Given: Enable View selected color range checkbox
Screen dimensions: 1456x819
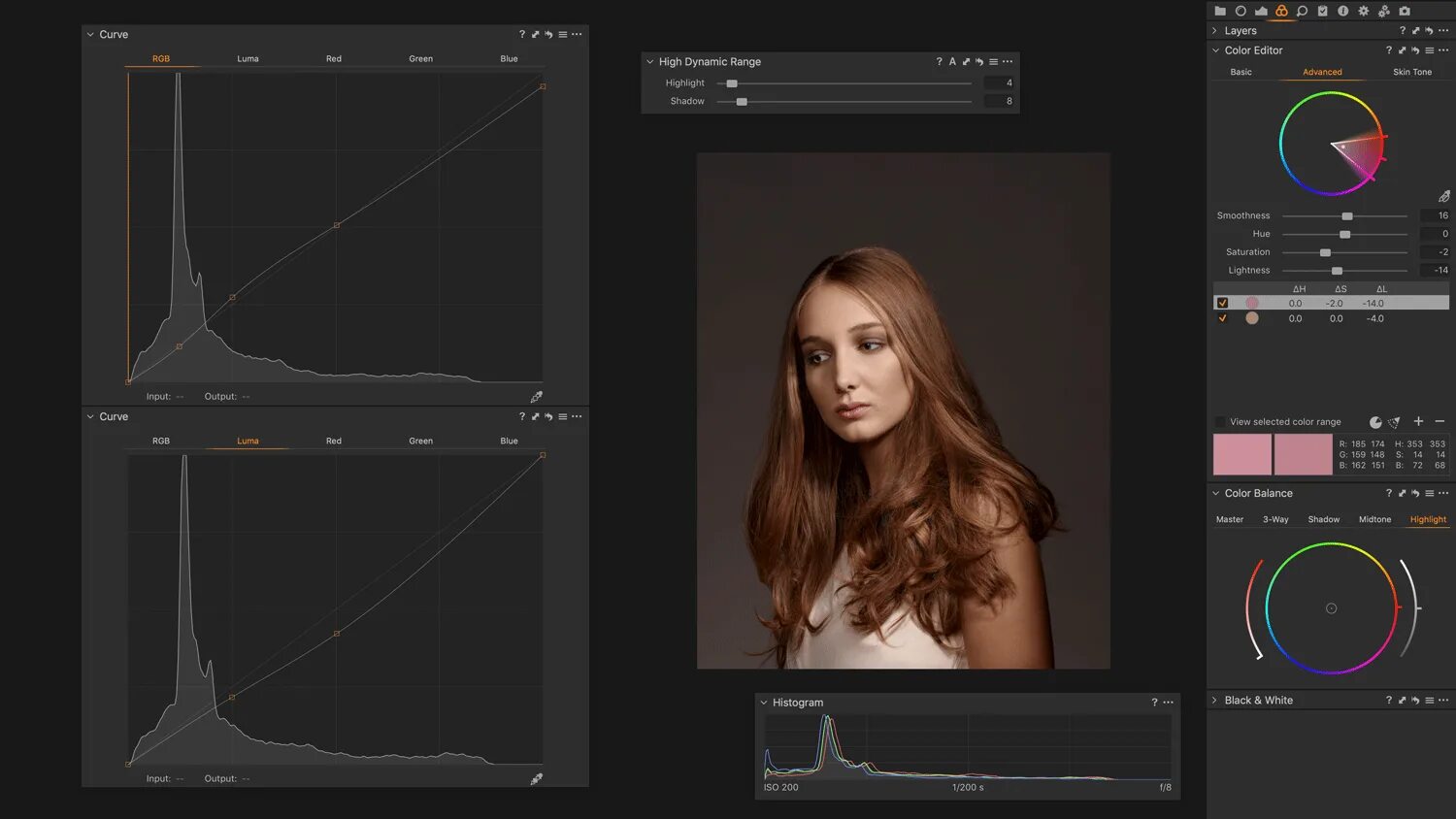Looking at the screenshot, I should (x=1220, y=422).
